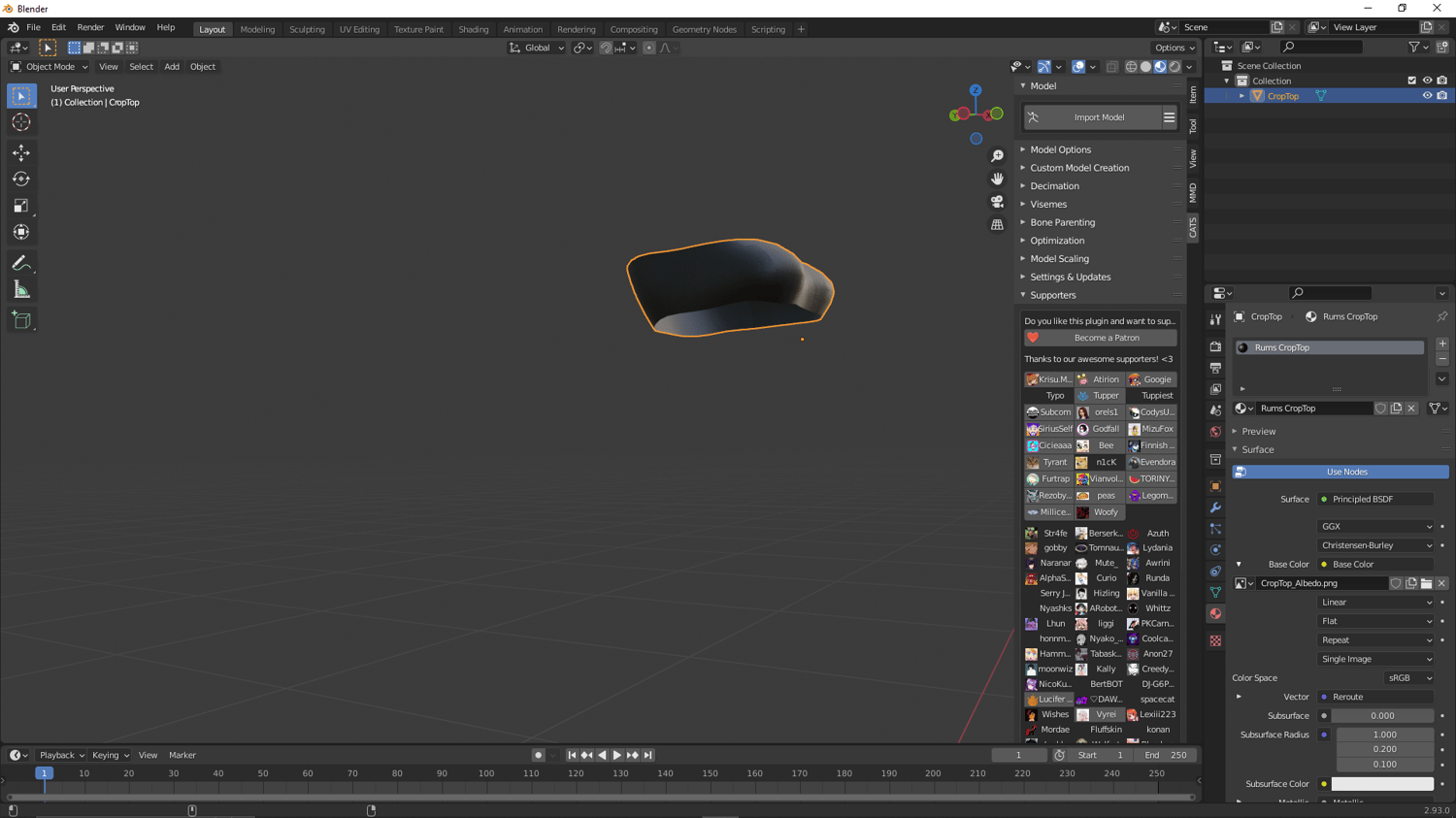Toggle snapping magnet in header
Screen dimensions: 1456x818
click(606, 48)
